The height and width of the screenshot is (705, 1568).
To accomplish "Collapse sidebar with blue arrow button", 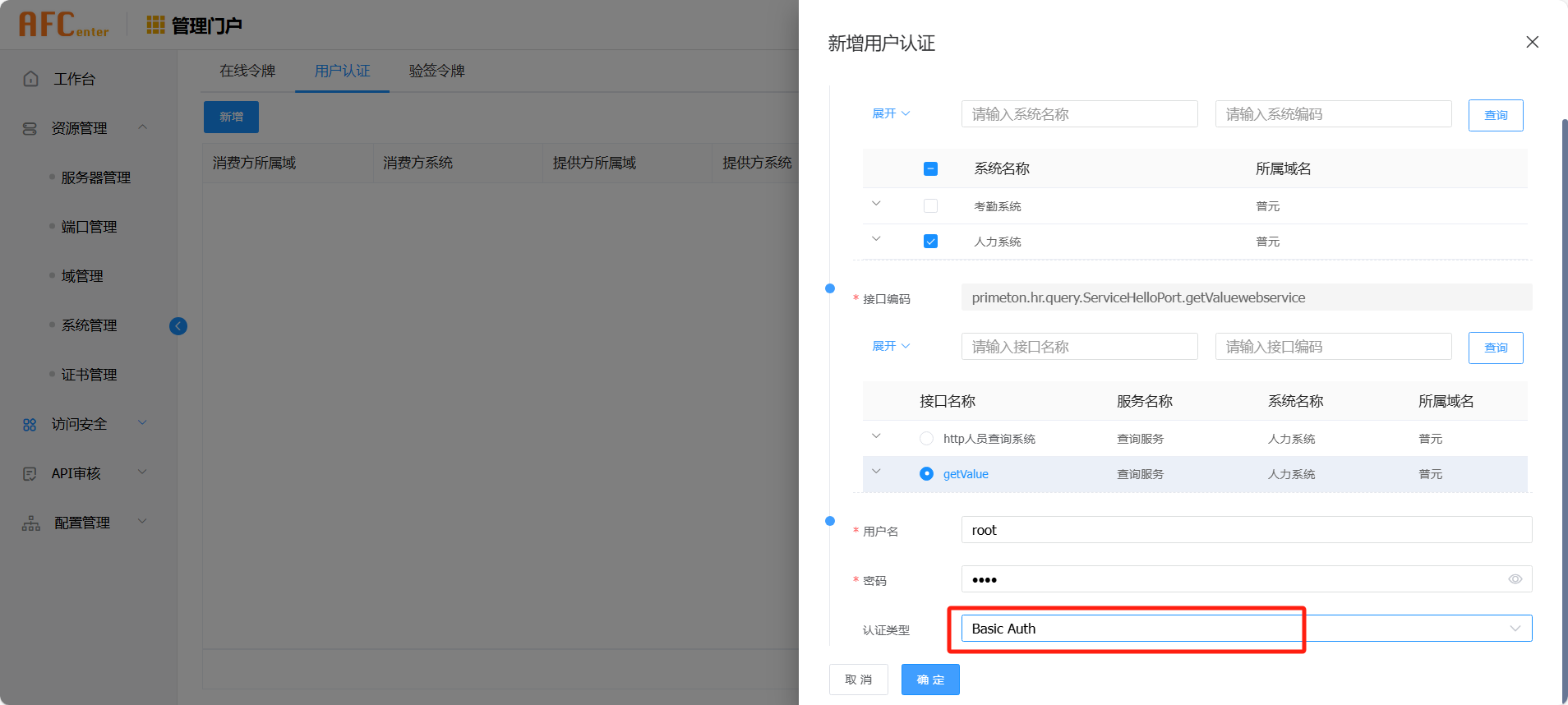I will (178, 326).
